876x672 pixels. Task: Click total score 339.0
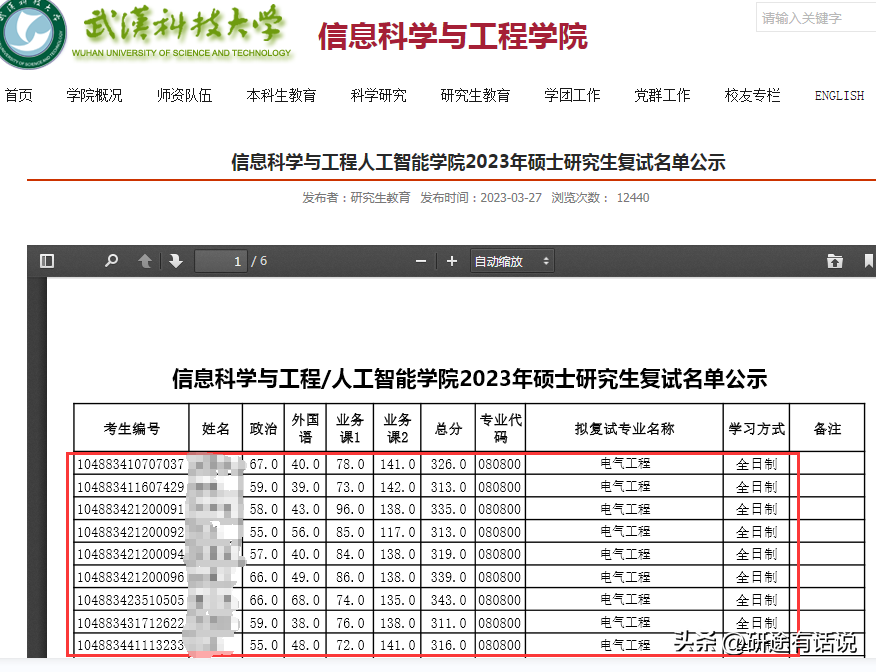pos(448,577)
